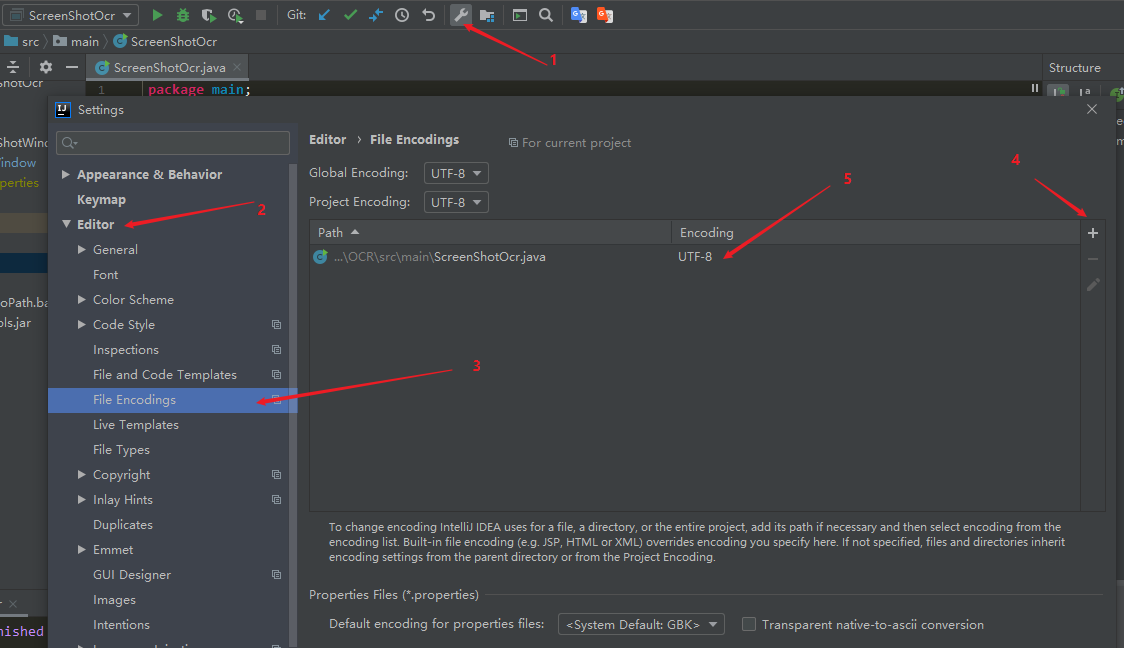This screenshot has height=648, width=1124.
Task: Open the default properties encoding dropdown
Action: tap(641, 624)
